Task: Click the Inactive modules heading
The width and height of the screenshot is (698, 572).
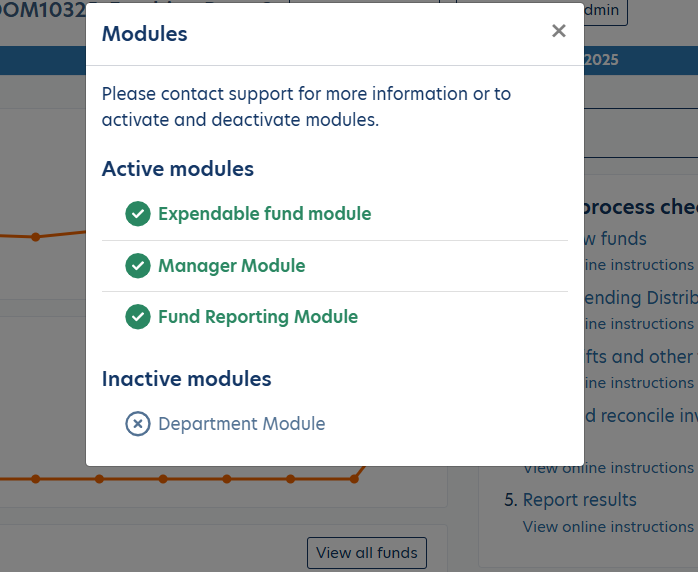Action: [187, 379]
